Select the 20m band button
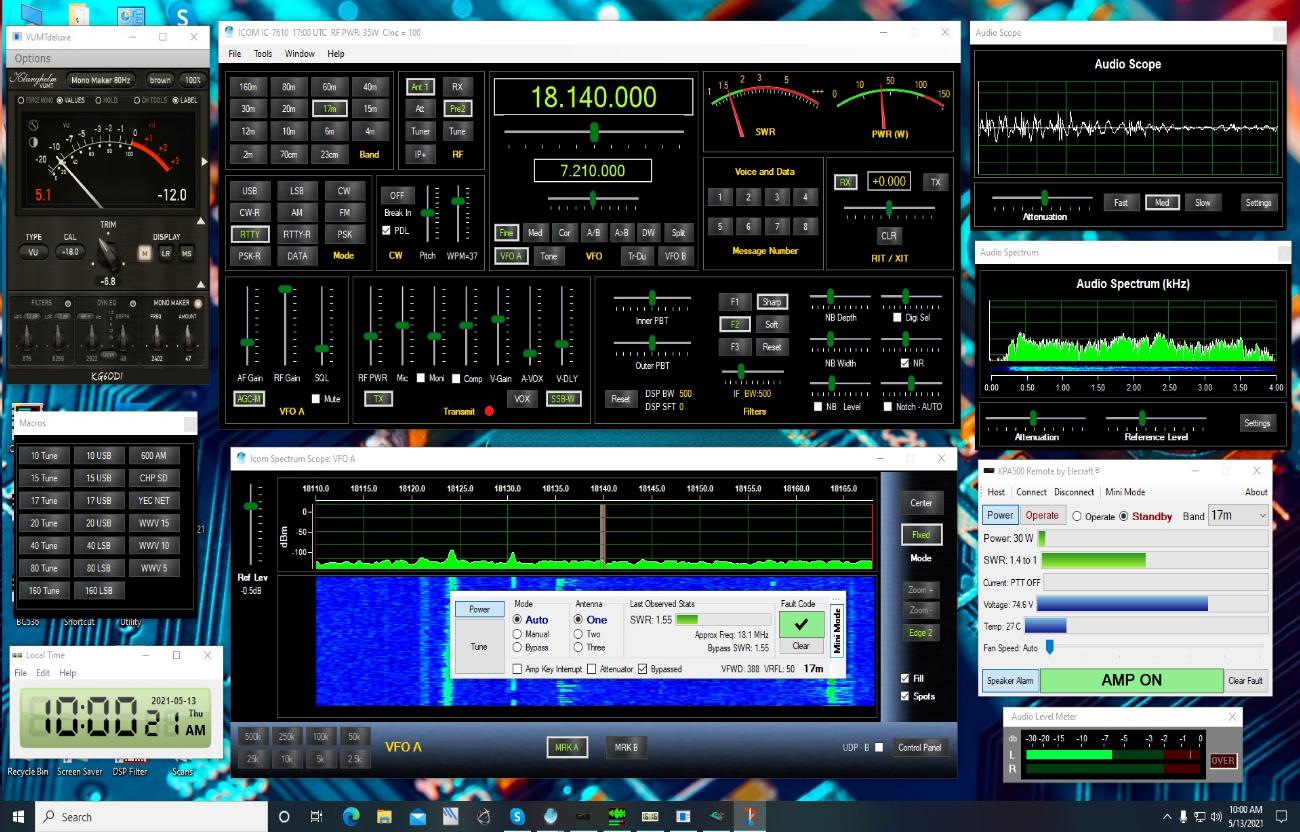 pyautogui.click(x=289, y=108)
